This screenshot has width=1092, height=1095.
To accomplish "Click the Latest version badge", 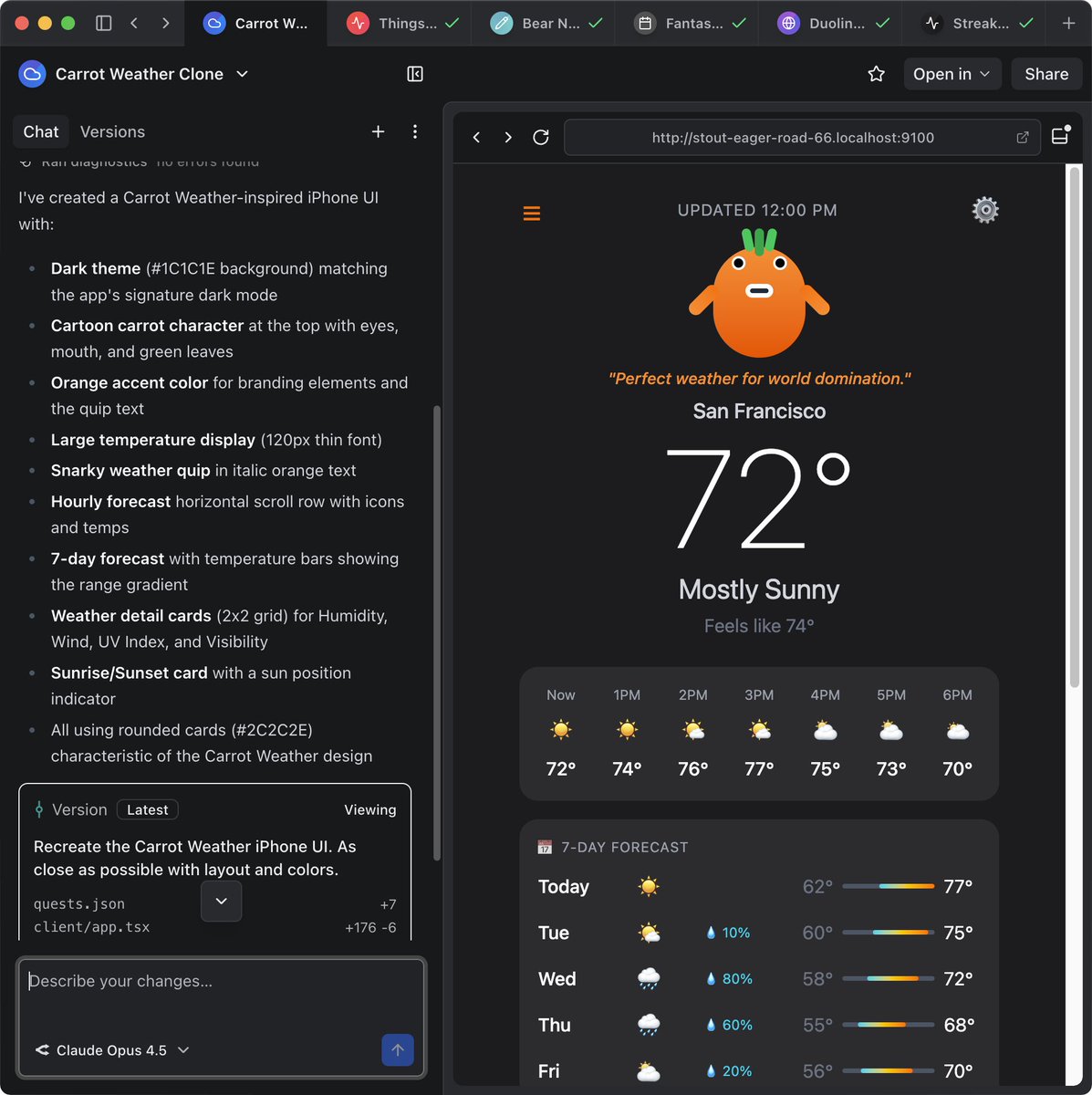I will (x=148, y=809).
